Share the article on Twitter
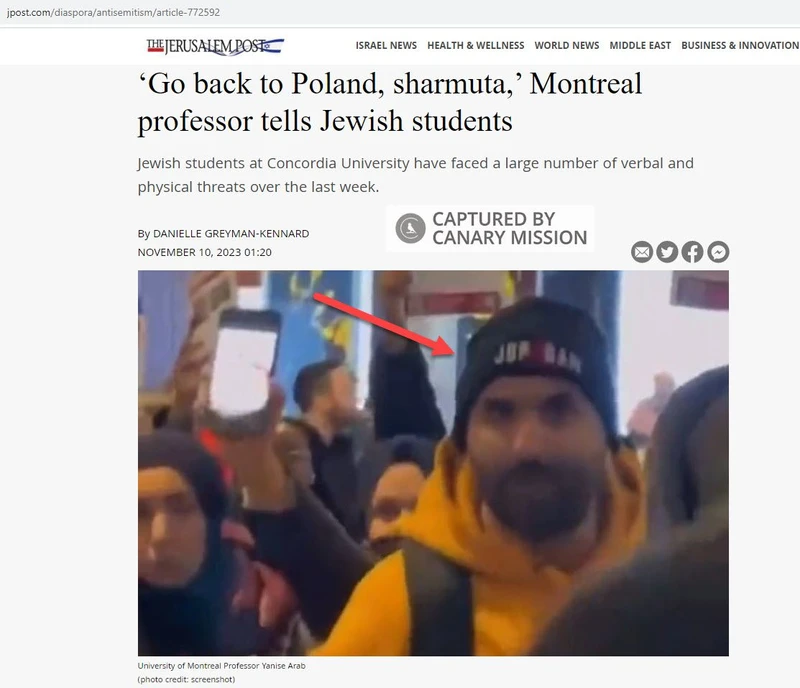This screenshot has width=800, height=688. click(667, 252)
